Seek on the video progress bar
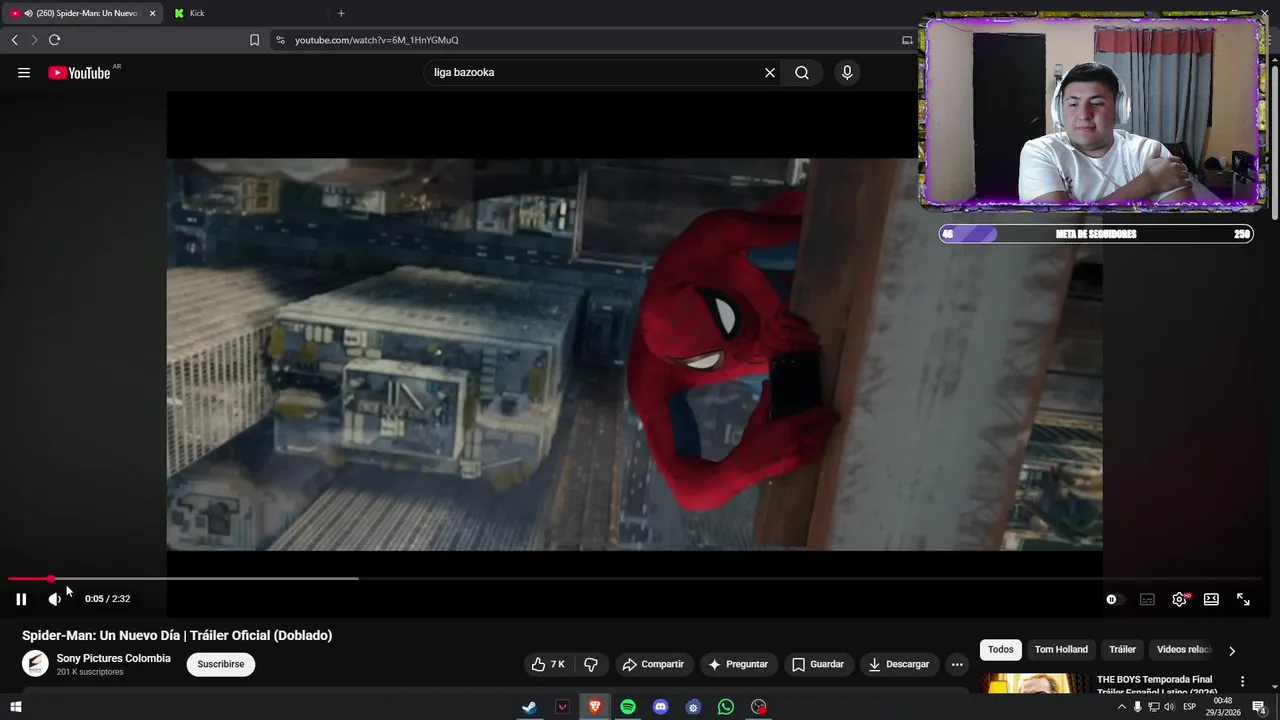 point(600,579)
